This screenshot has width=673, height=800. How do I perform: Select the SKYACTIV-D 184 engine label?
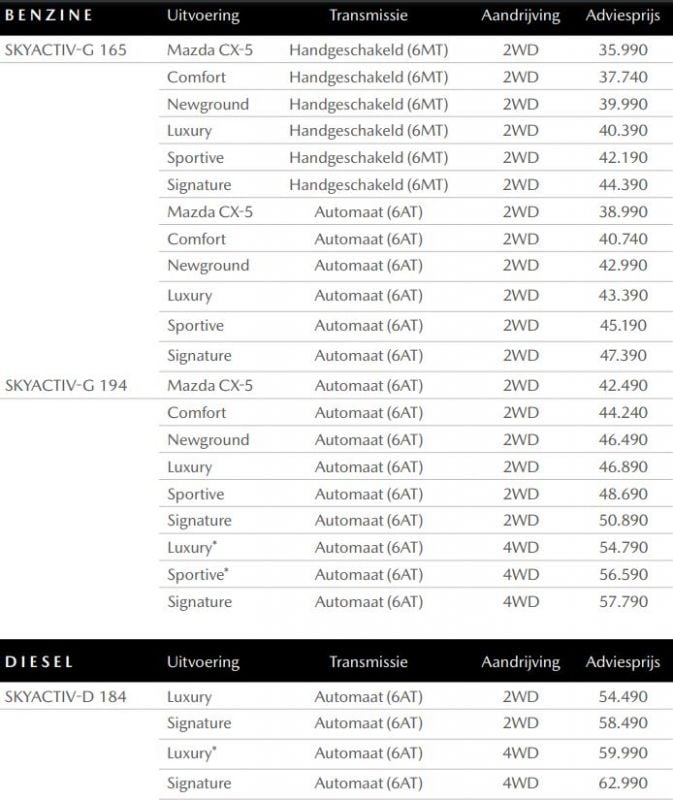pos(66,696)
